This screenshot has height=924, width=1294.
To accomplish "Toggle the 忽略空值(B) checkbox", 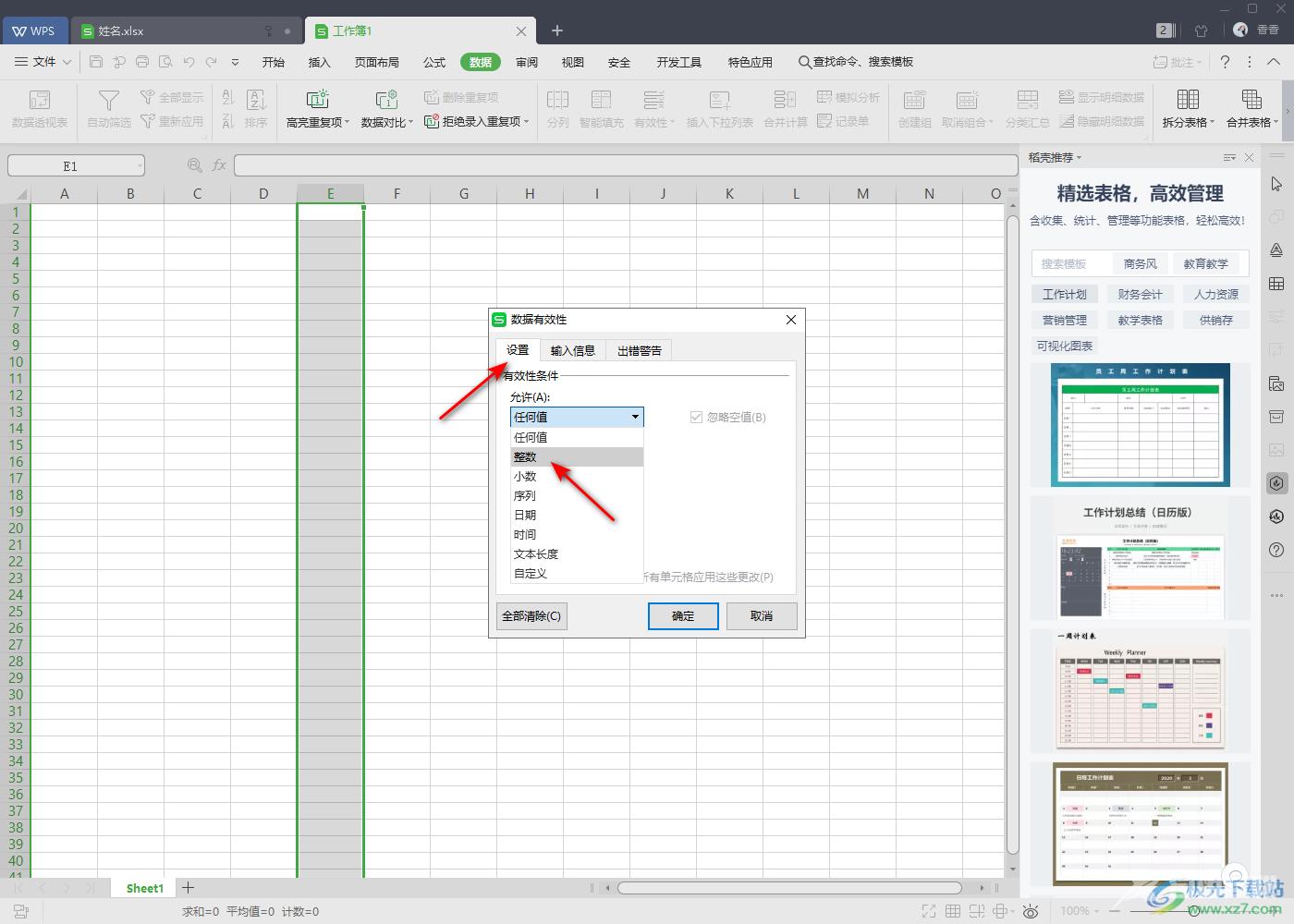I will coord(697,418).
